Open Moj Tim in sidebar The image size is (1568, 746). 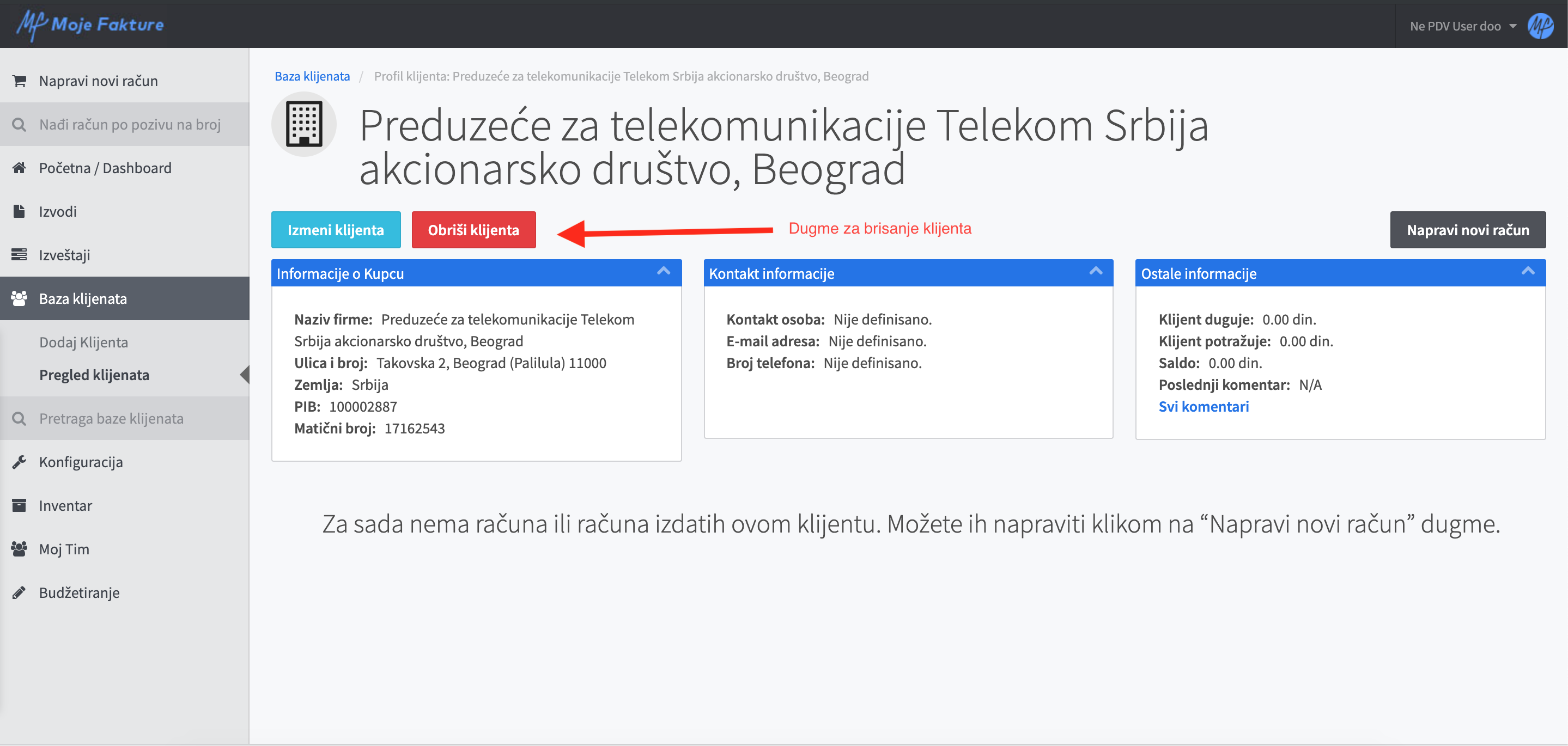tap(125, 549)
